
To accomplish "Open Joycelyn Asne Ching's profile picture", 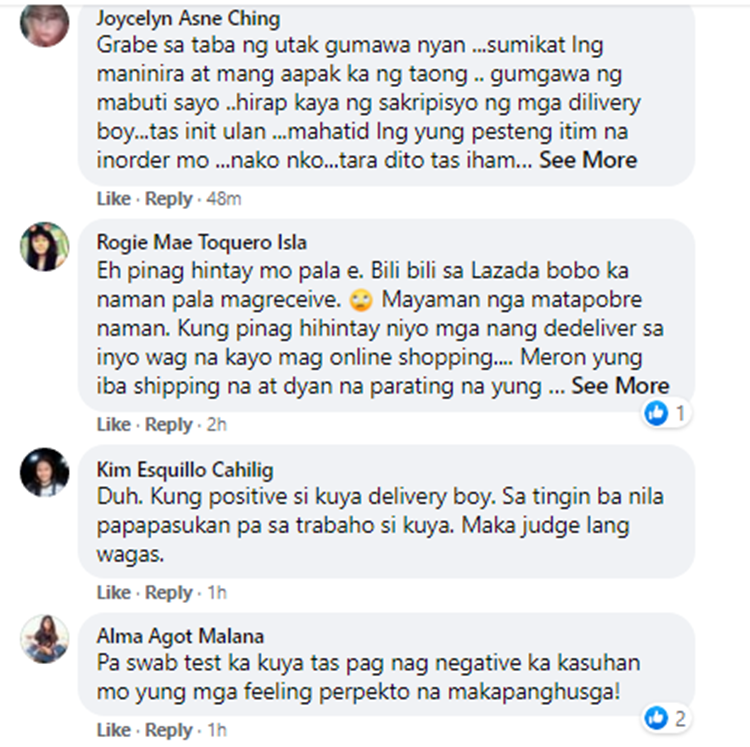I will tap(44, 23).
